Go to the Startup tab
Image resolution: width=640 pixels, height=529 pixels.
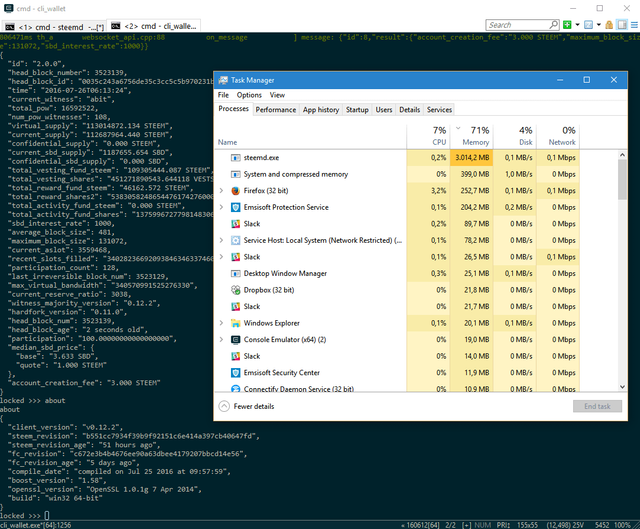pos(357,109)
